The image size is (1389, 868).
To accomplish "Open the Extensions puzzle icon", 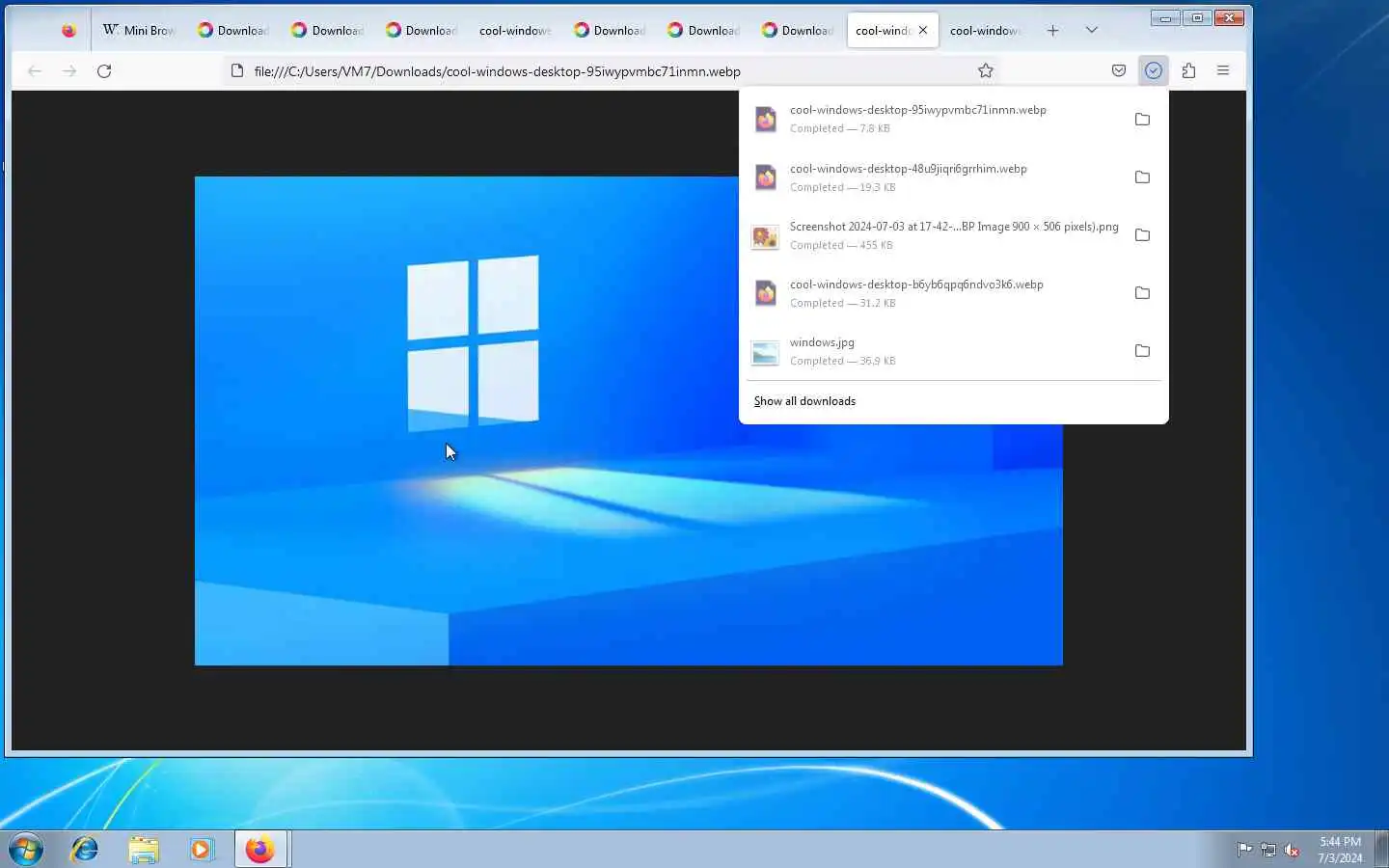I will click(x=1188, y=70).
